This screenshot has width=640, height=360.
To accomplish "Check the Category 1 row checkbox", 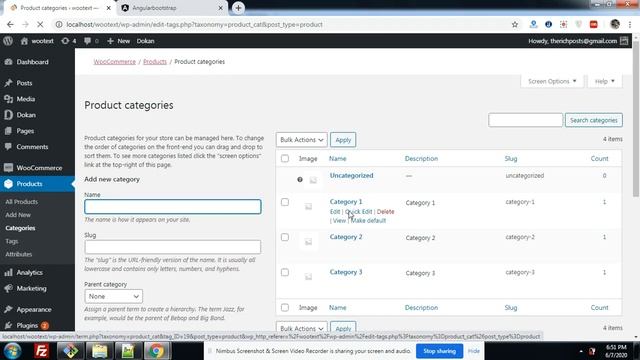I will tap(285, 202).
